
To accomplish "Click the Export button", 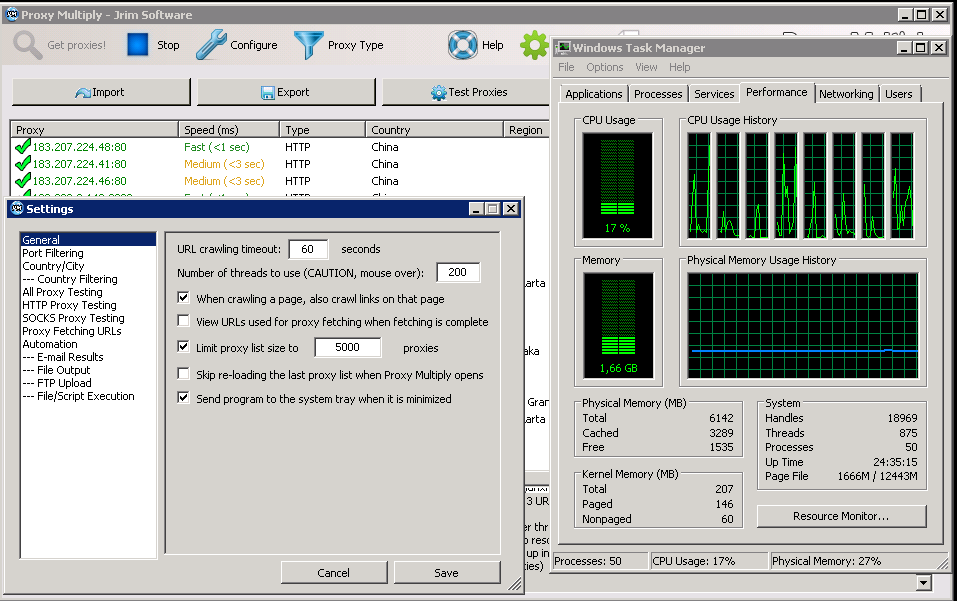I will [286, 92].
